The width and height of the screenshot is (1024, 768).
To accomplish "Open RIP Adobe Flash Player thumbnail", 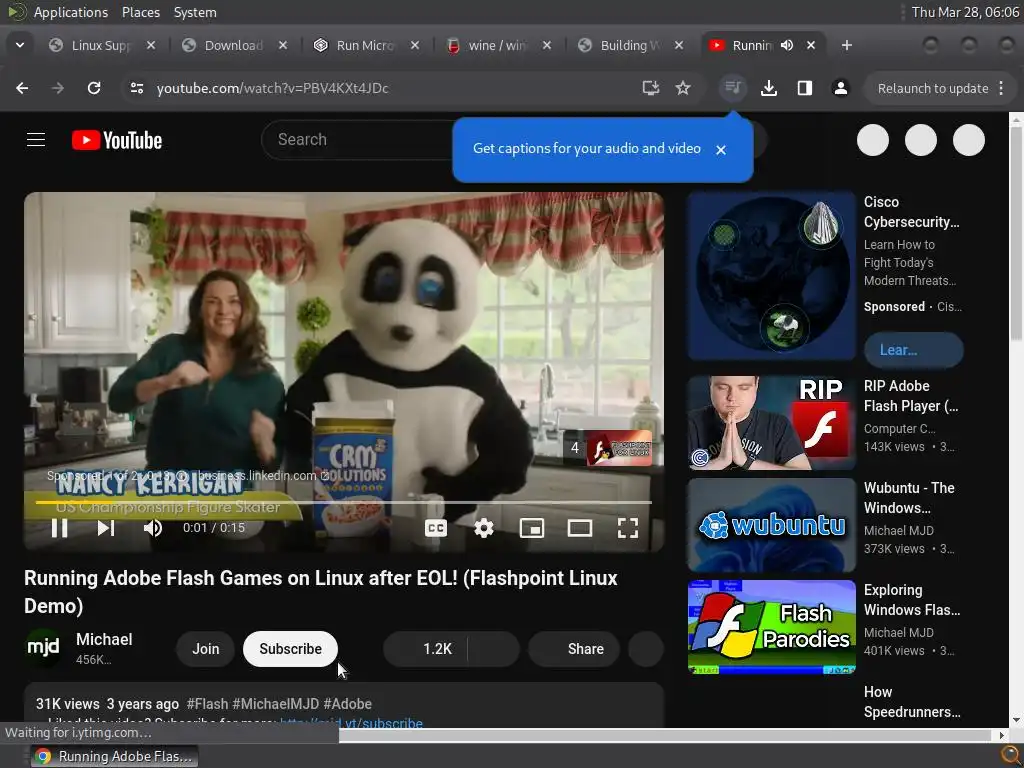I will [771, 423].
